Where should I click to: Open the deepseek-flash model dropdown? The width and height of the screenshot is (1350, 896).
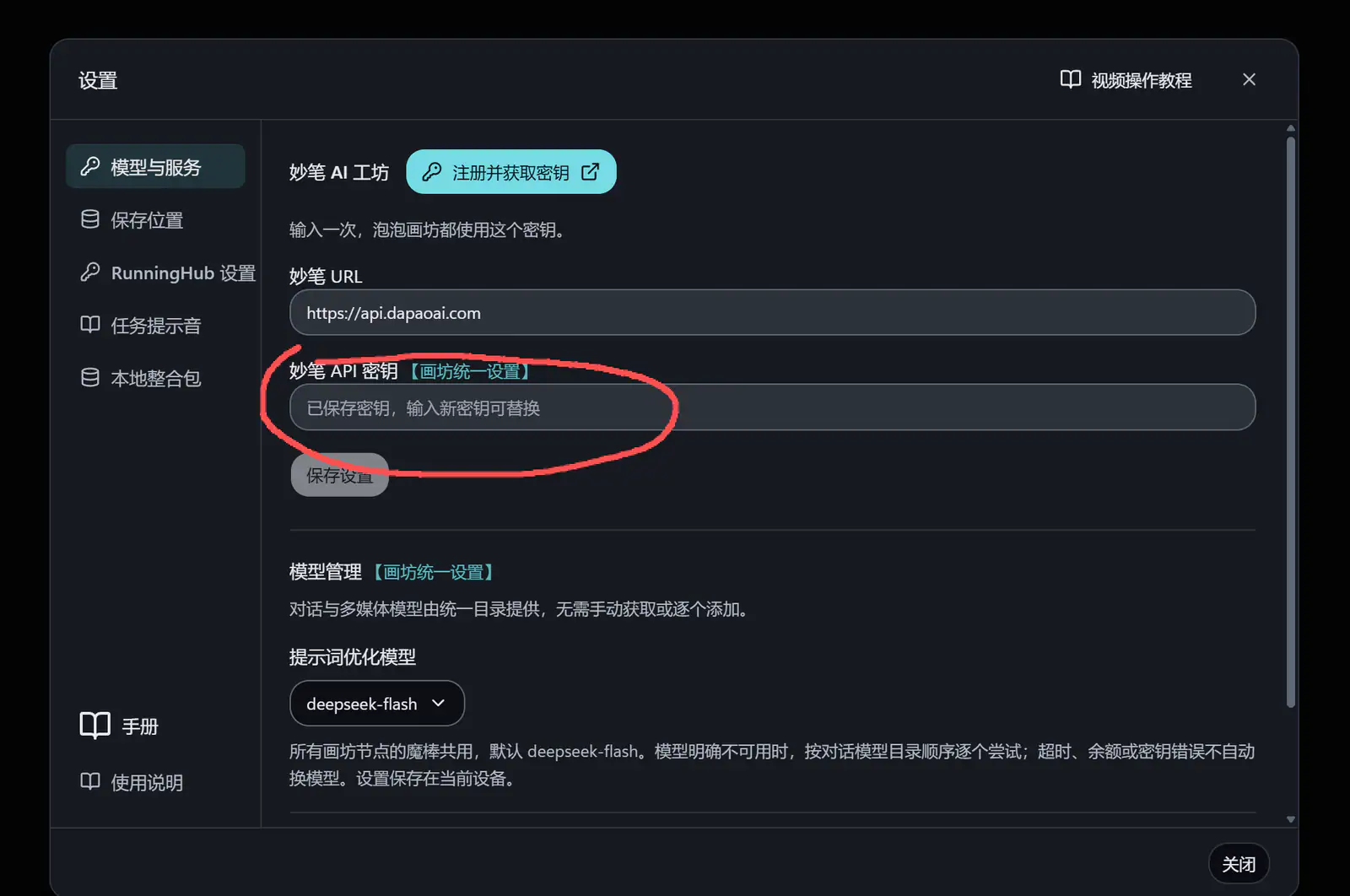click(x=377, y=704)
